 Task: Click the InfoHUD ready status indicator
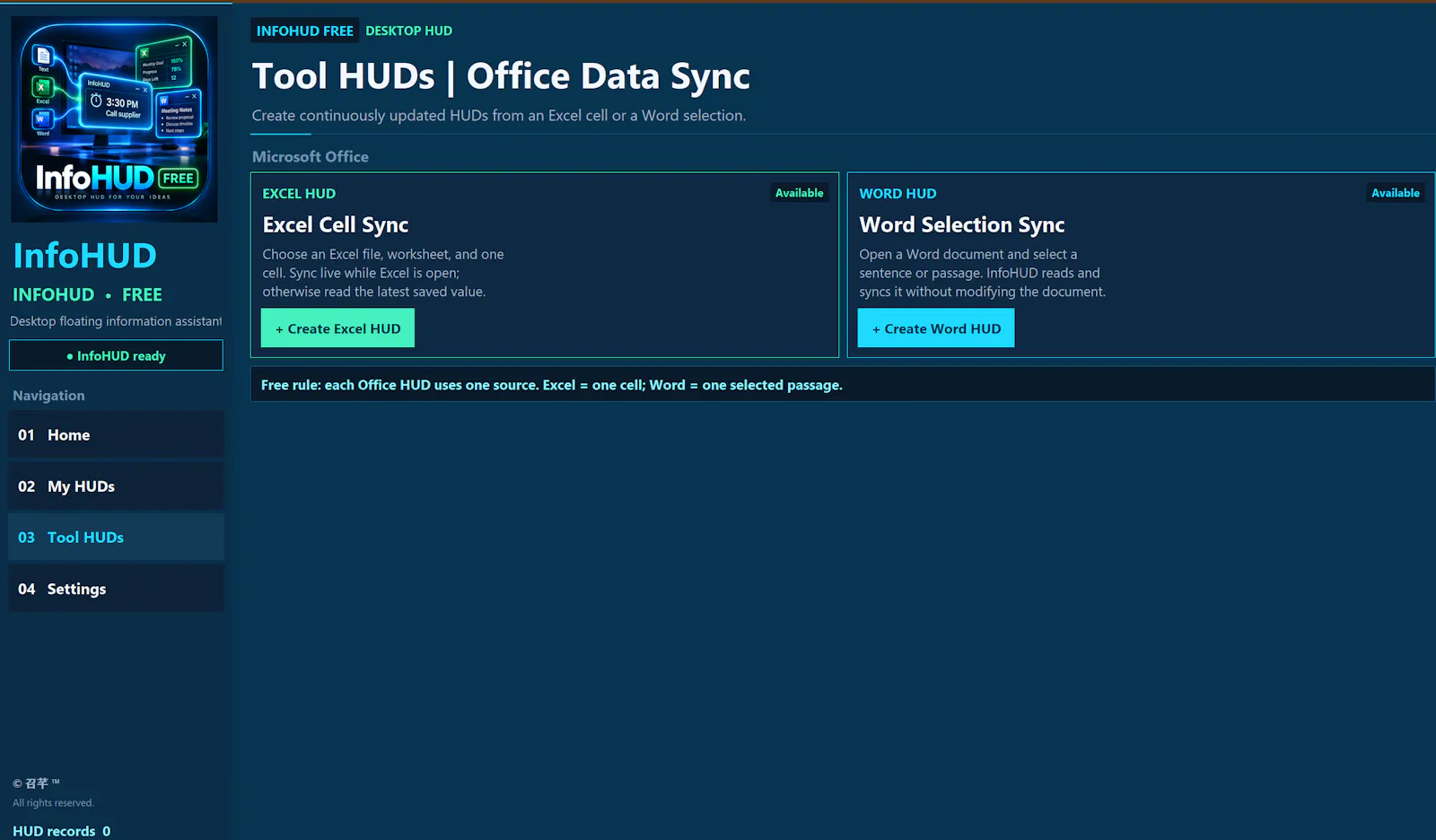coord(116,355)
